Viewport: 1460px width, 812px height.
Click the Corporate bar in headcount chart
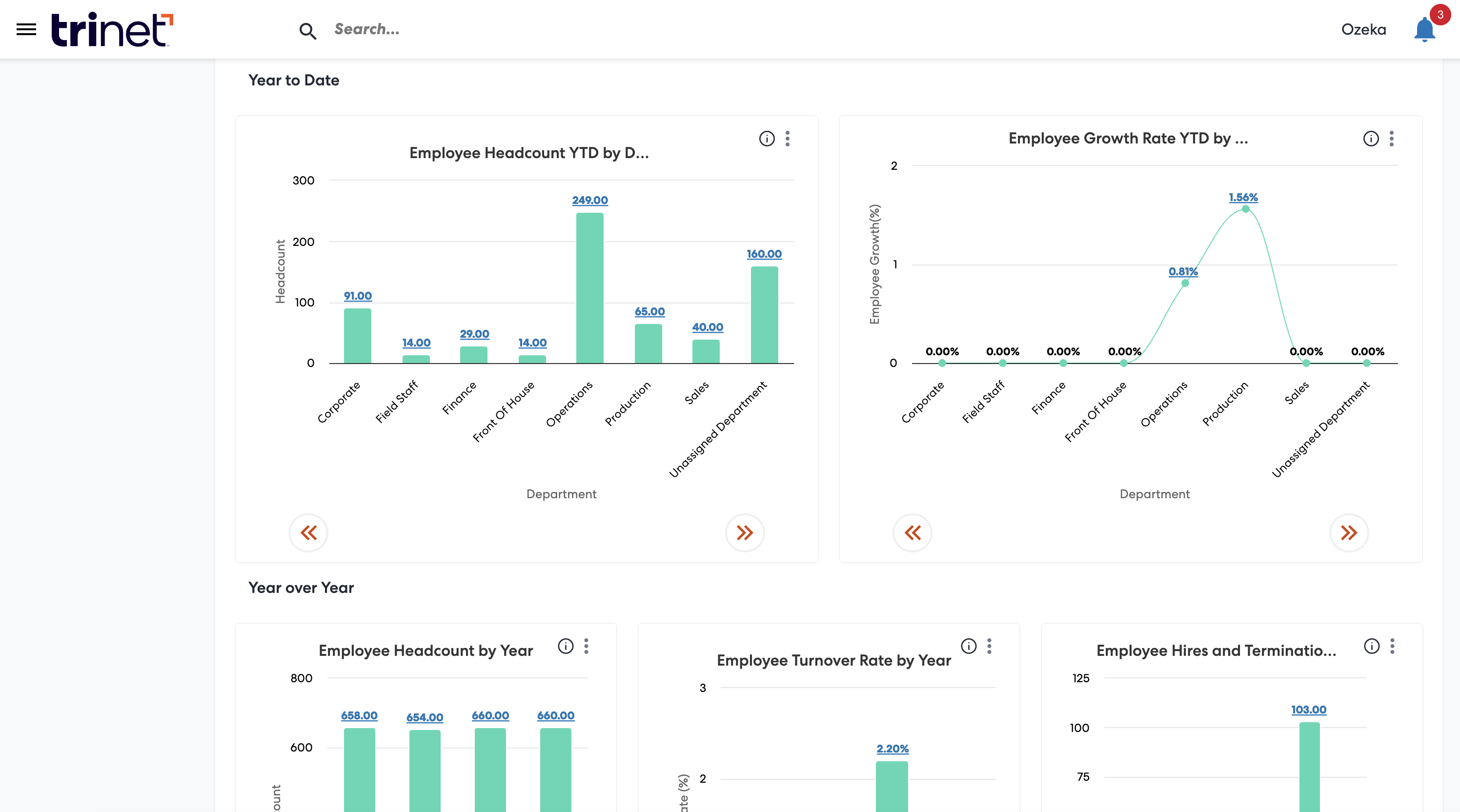click(x=358, y=336)
